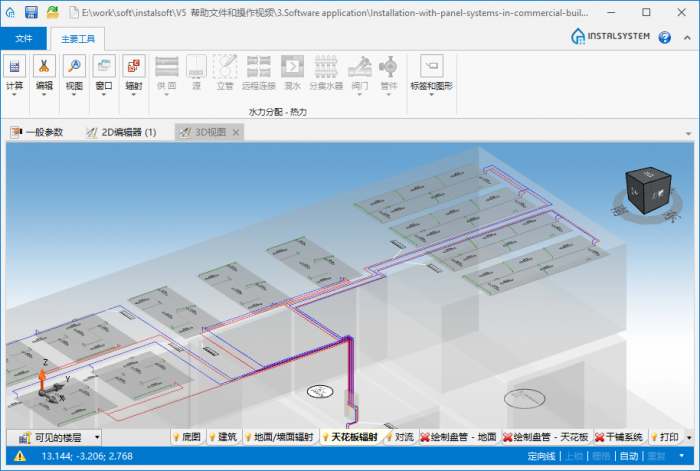
Task: Switch to the 2D编辑器 (1) tab
Action: 121,132
